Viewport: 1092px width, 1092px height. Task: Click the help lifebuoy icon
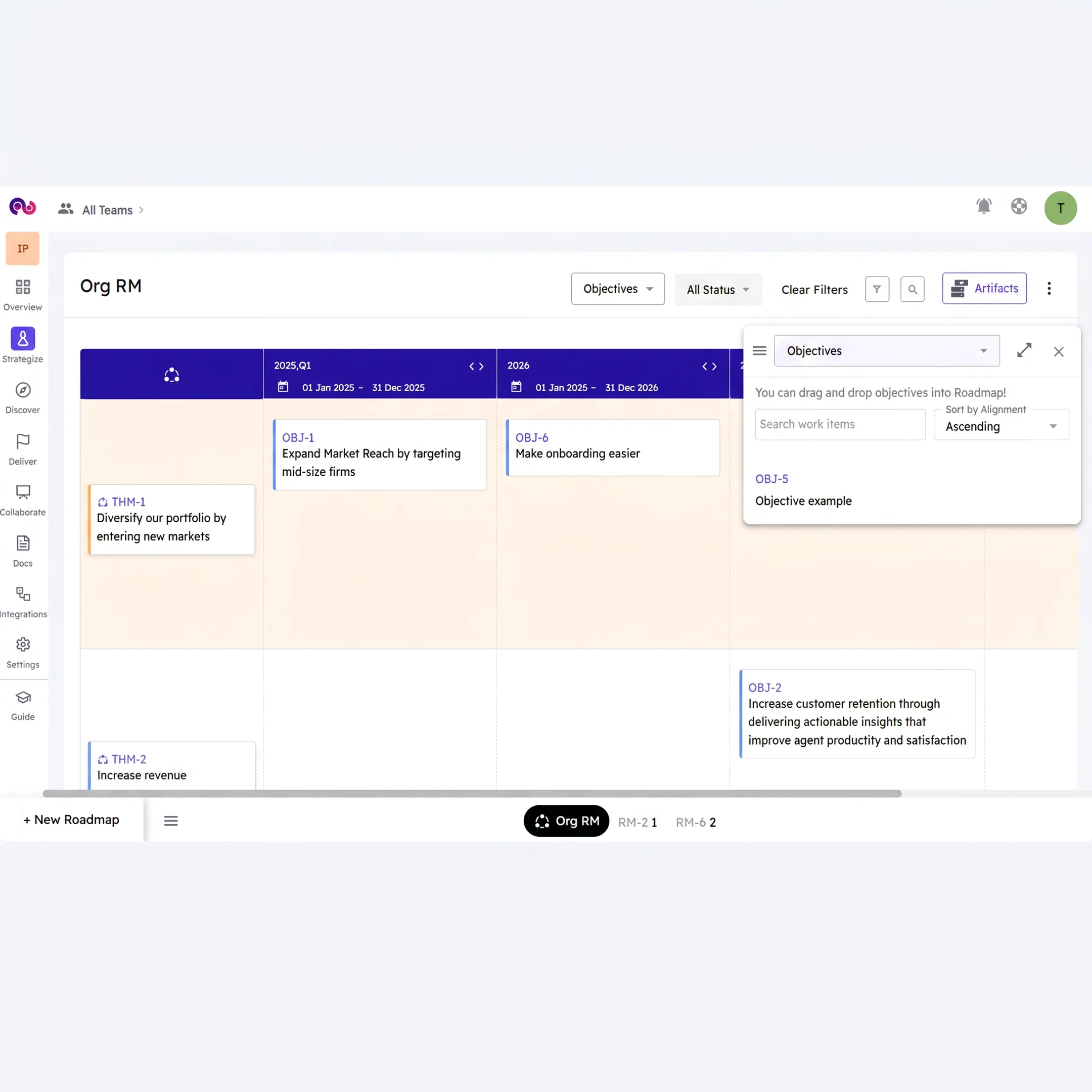(x=1019, y=206)
